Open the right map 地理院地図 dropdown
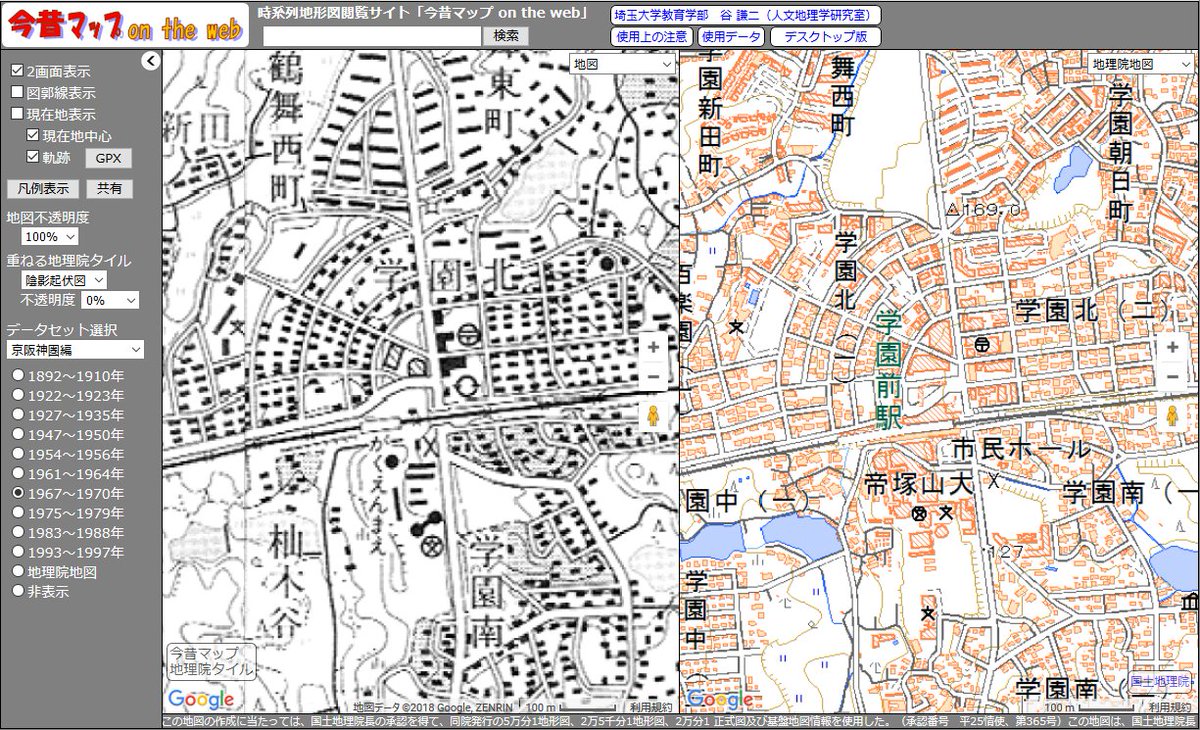Viewport: 1200px width, 730px height. 1140,63
